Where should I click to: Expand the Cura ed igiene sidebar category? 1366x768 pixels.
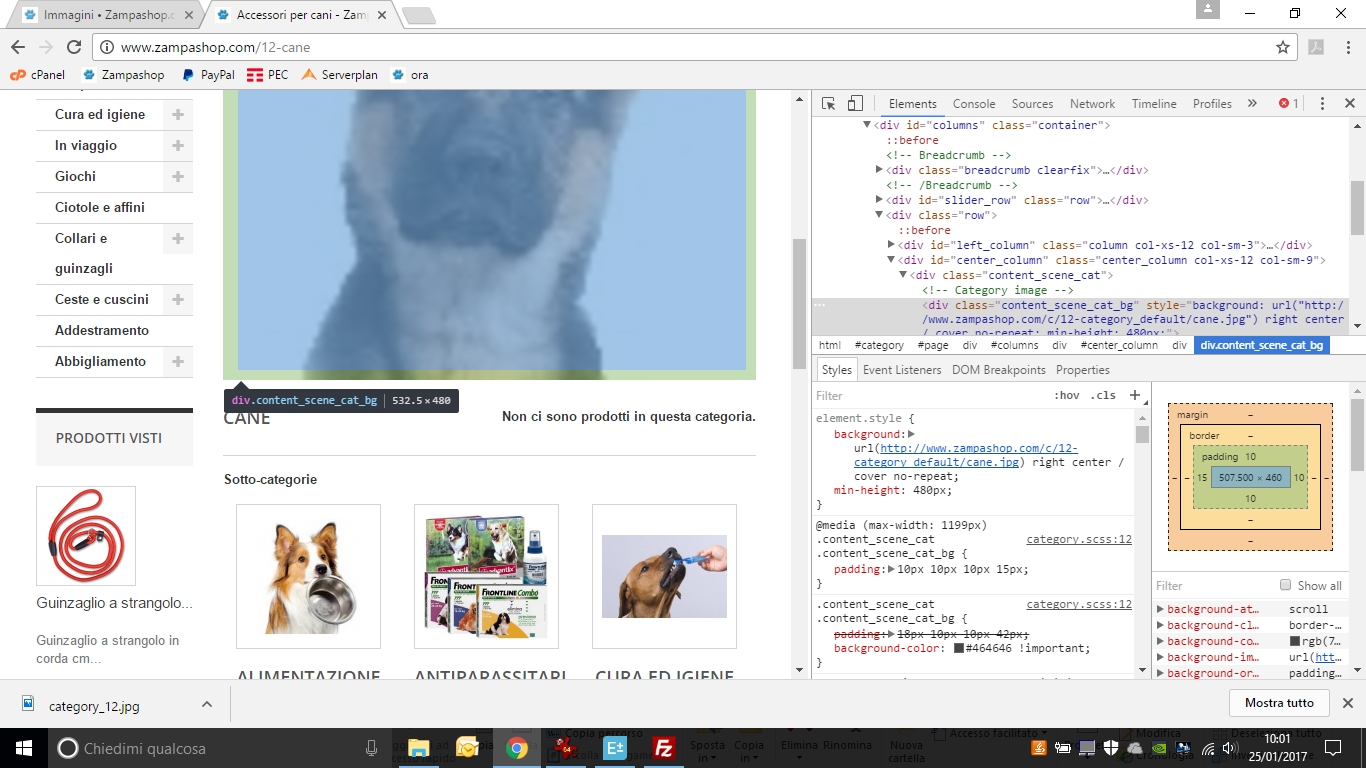point(178,115)
